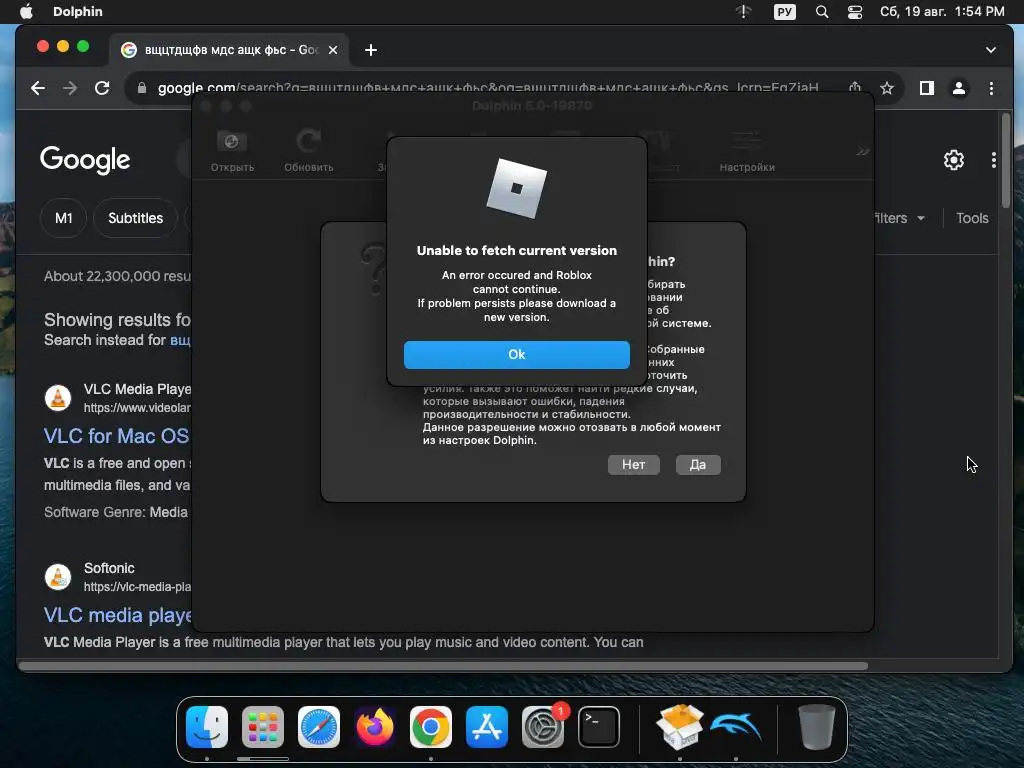Viewport: 1024px width, 768px height.
Task: Click Ok in the Roblox error dialog
Action: click(x=517, y=355)
